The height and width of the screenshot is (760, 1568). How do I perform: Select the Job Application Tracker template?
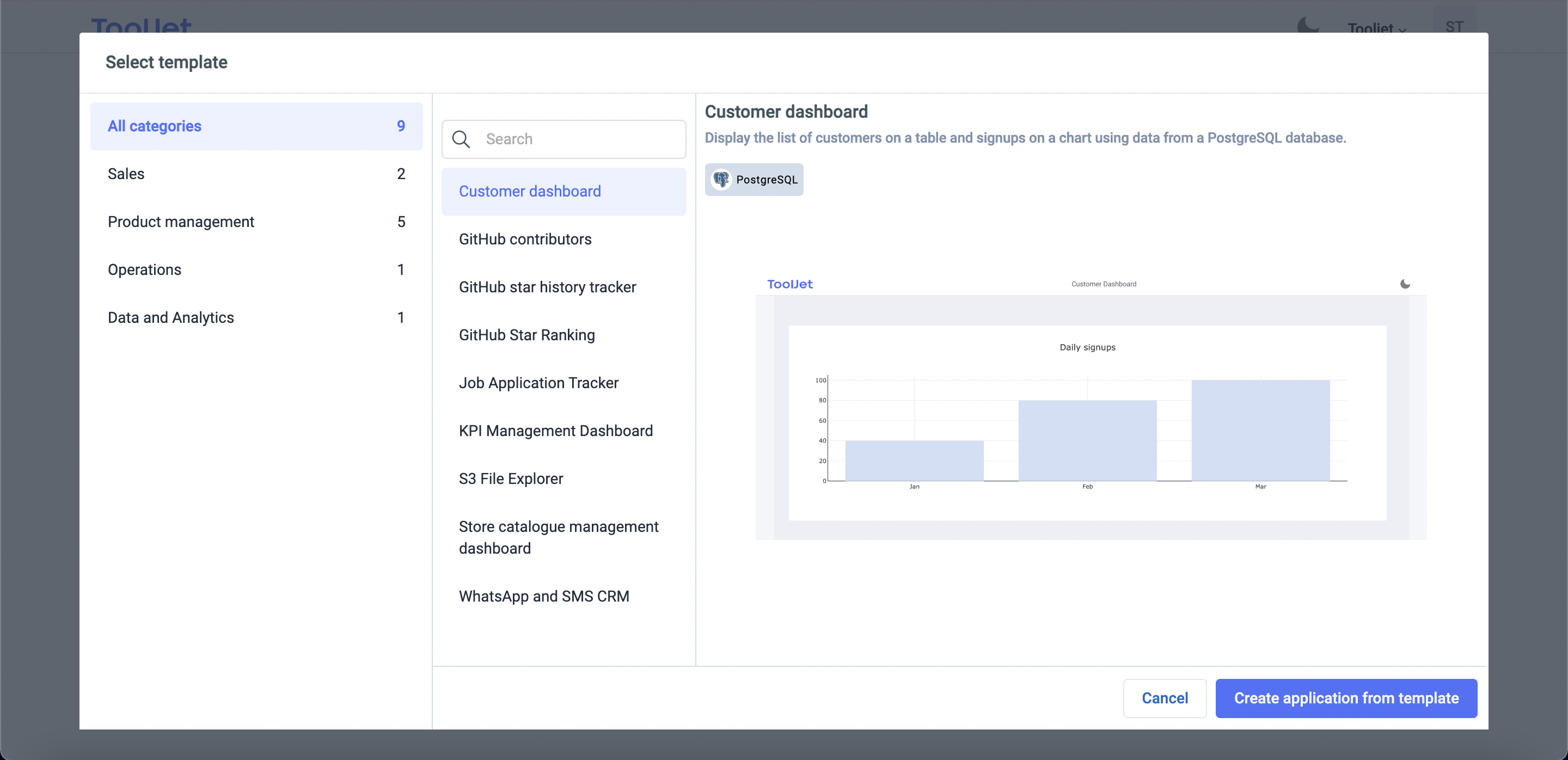point(538,383)
